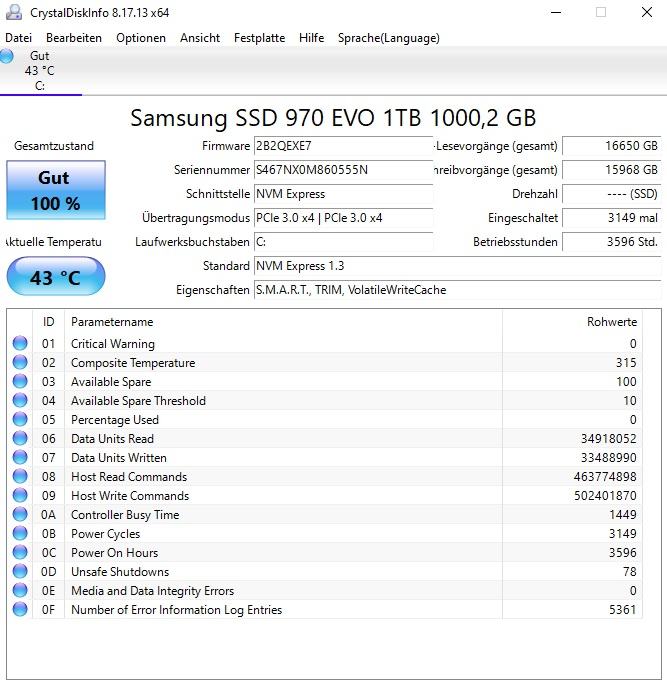The height and width of the screenshot is (686, 667).
Task: Open the Optionen menu
Action: click(141, 38)
